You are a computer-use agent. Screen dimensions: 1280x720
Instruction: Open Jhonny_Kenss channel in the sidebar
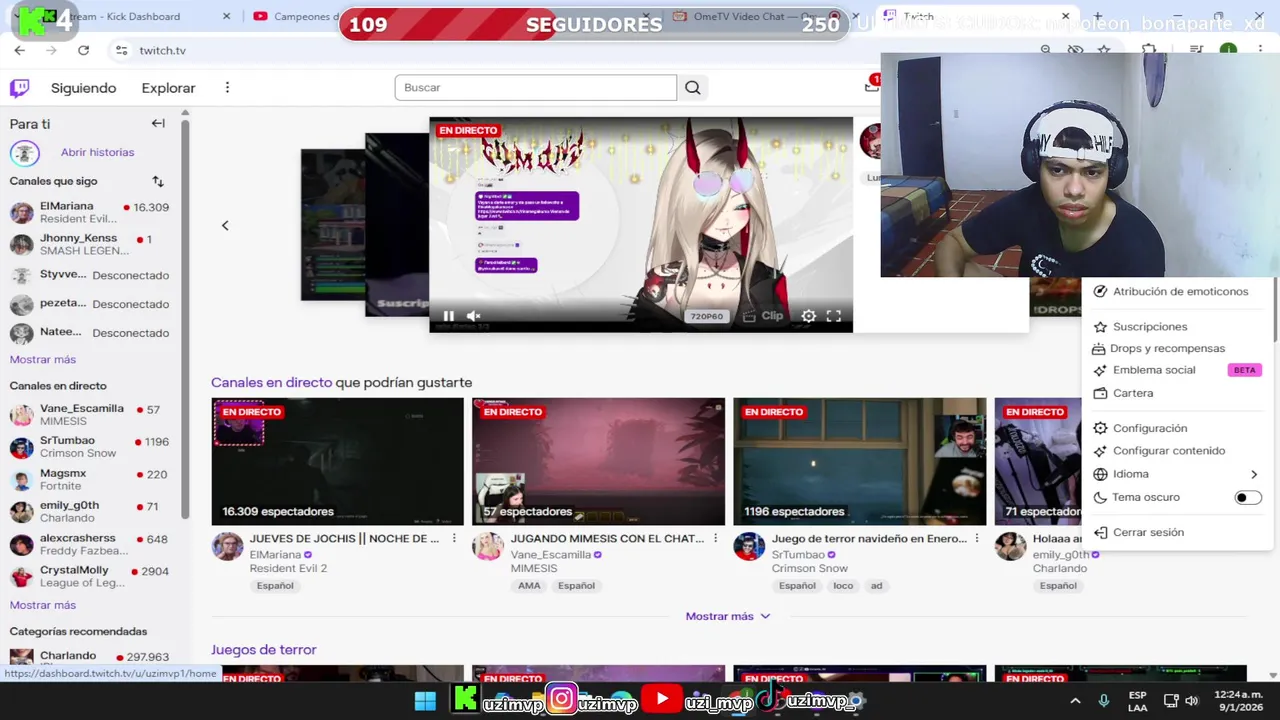[90, 244]
